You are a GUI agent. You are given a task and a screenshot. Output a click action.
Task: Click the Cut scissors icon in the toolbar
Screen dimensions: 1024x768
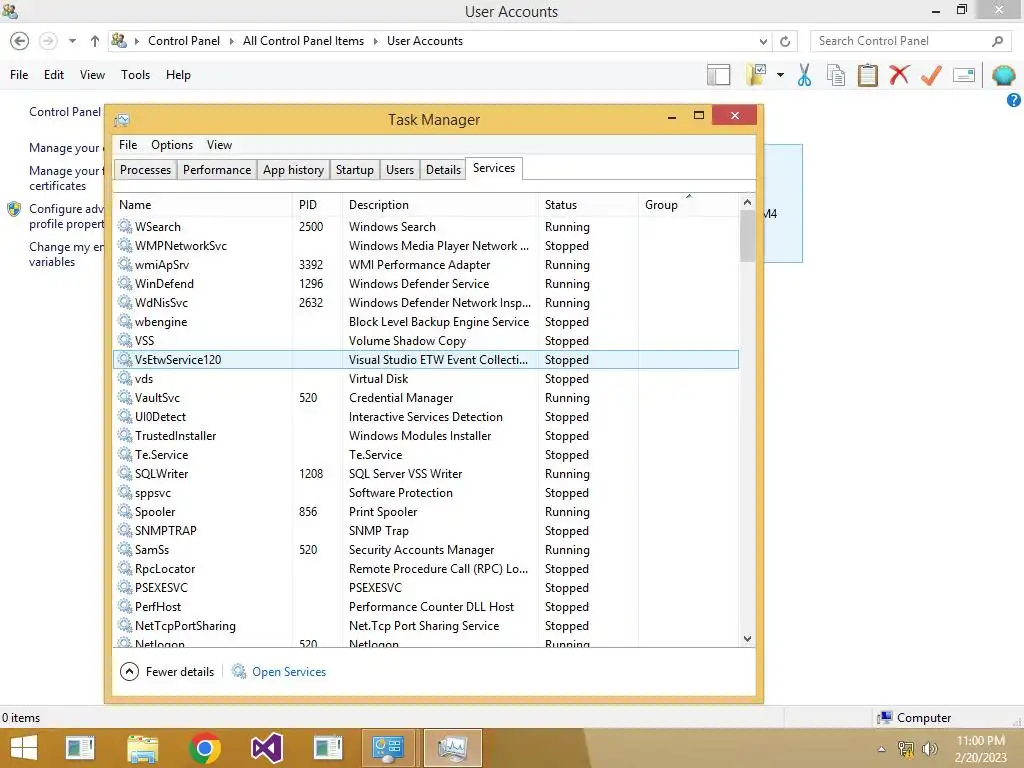pos(804,75)
